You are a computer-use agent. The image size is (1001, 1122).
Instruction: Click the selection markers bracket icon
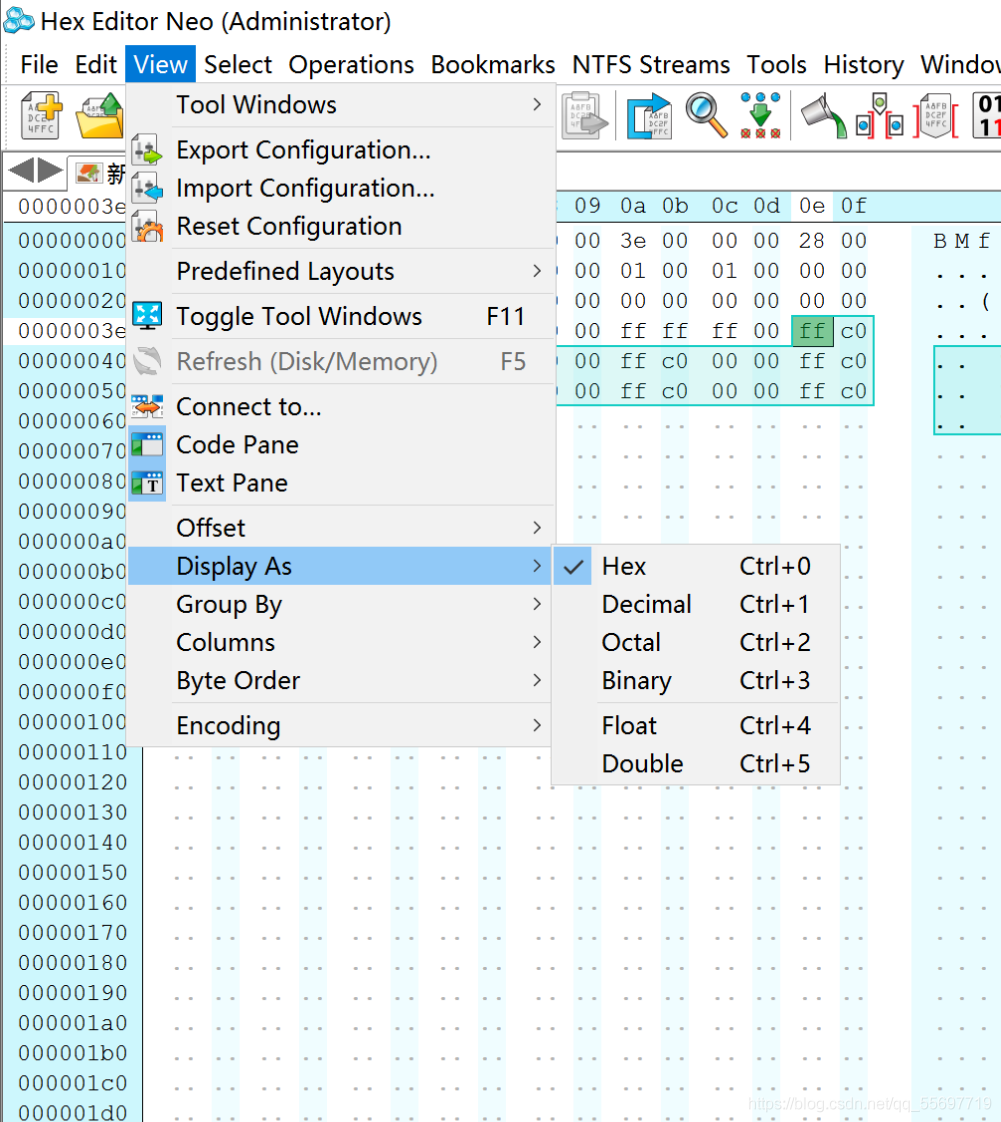point(880,115)
